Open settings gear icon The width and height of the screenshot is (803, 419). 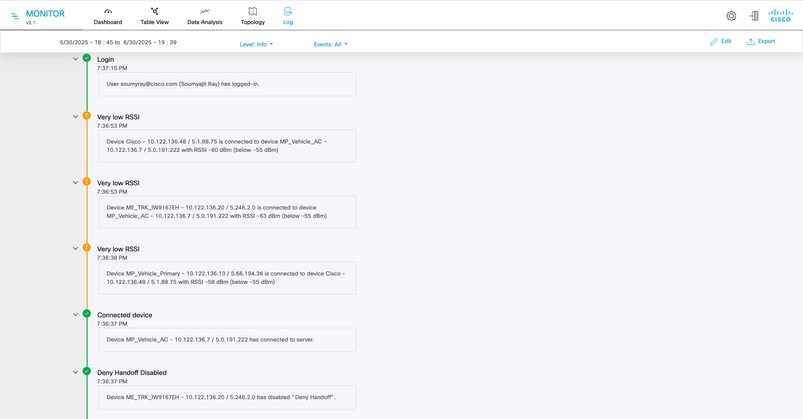click(731, 16)
